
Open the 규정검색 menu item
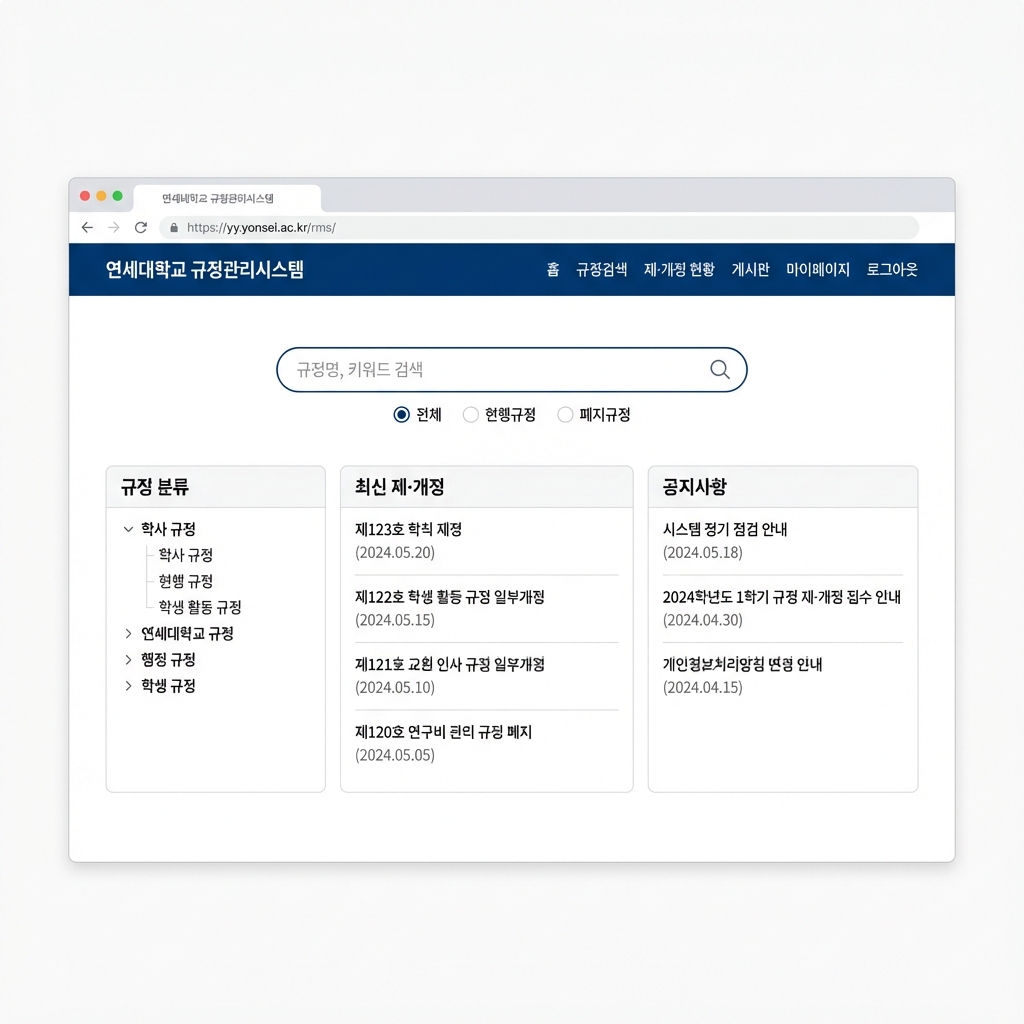[602, 270]
